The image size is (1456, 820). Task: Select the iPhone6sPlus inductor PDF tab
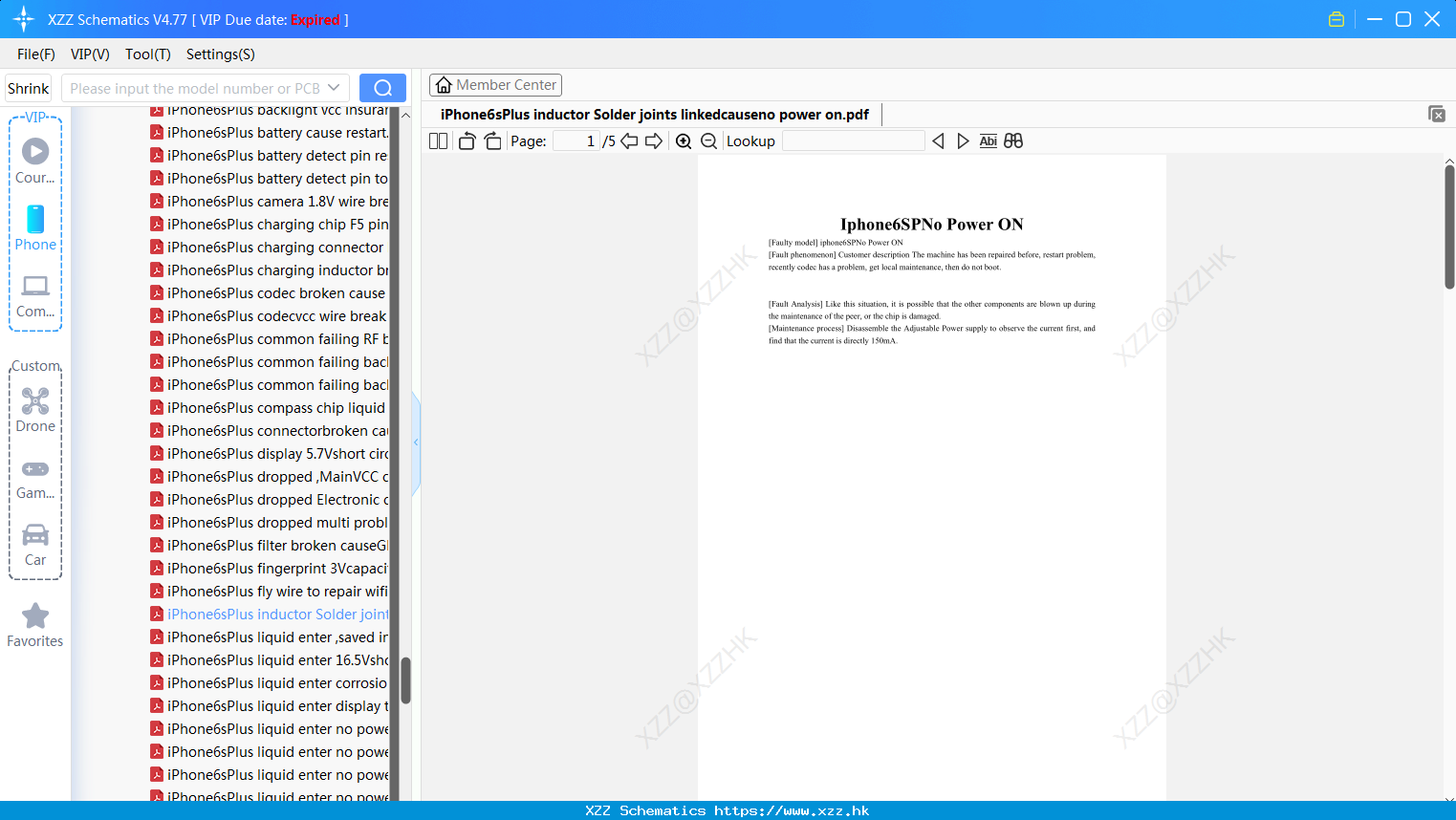[x=655, y=115]
